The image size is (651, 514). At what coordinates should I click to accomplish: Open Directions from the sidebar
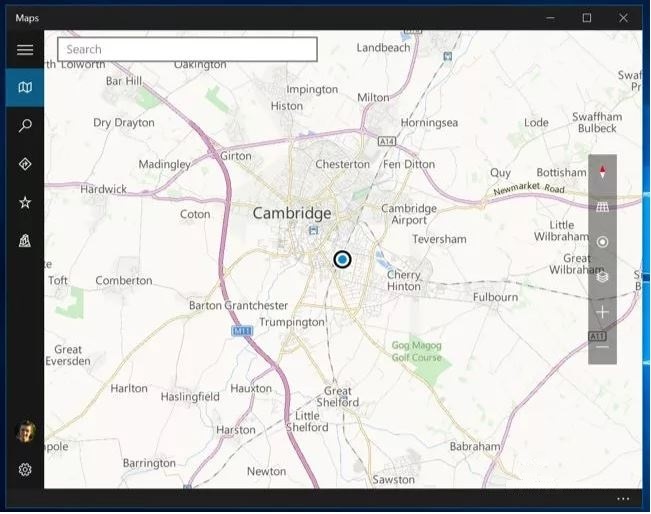click(x=25, y=164)
